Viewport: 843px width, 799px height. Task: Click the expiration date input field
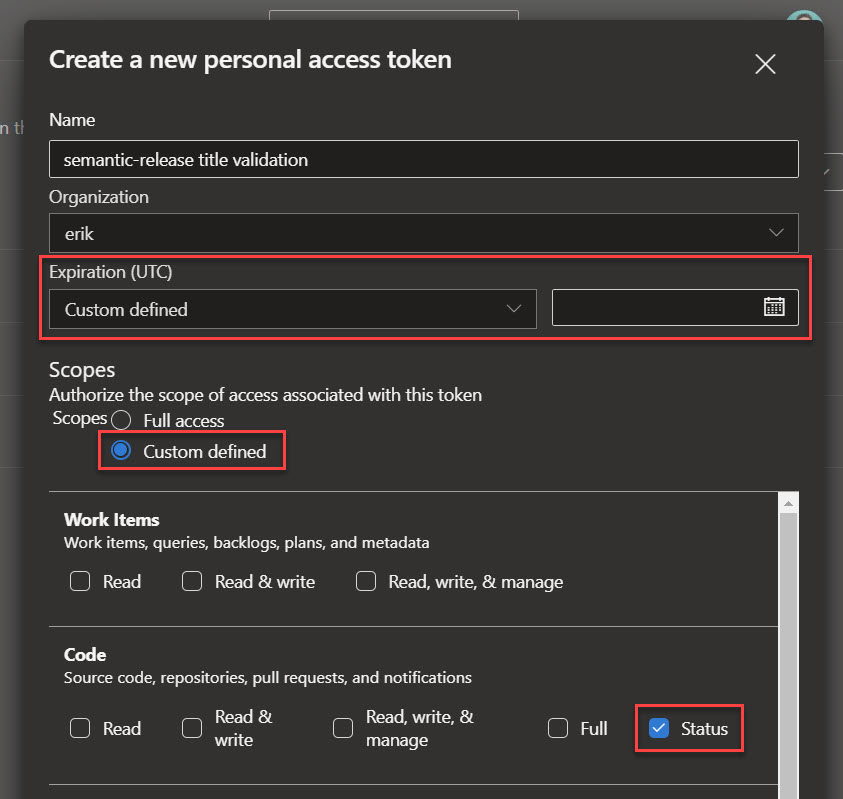[675, 308]
